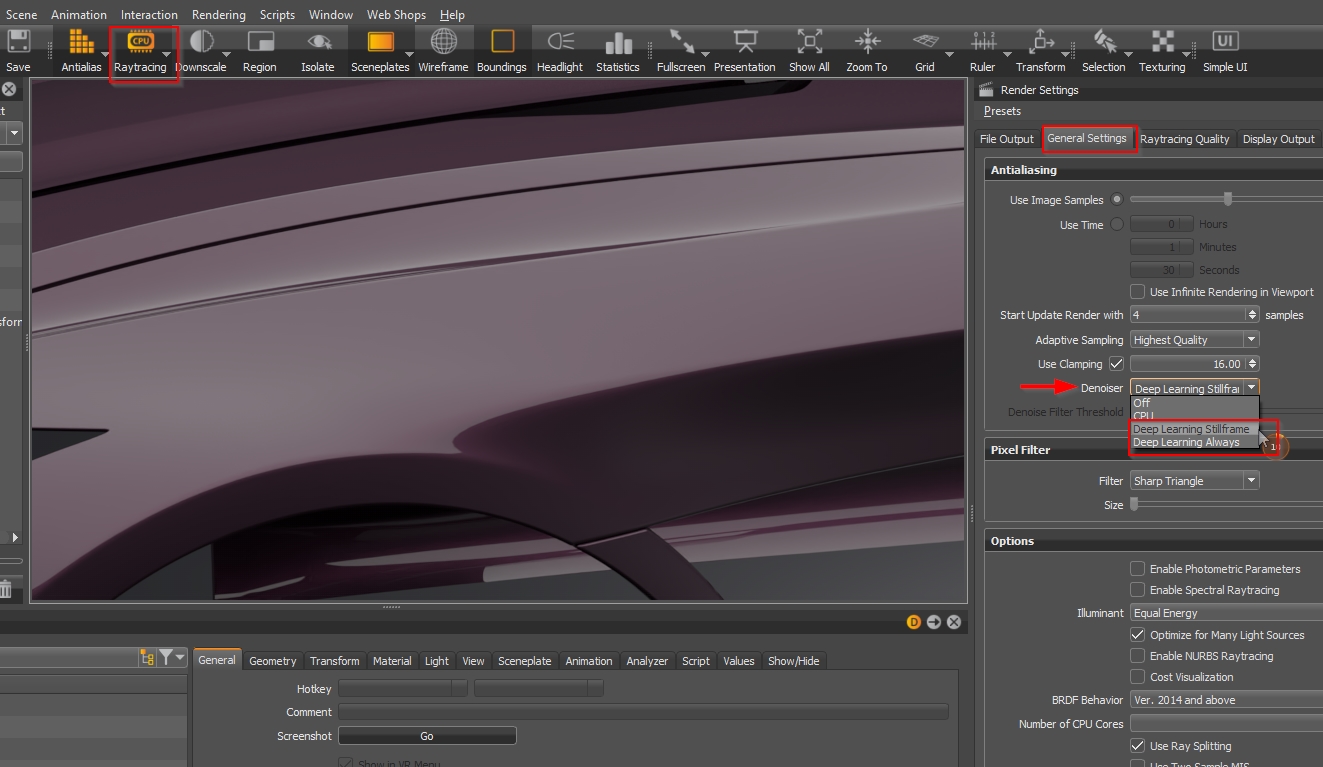Screen dimensions: 1323x767
Task: Open the Adaptive Sampling dropdown
Action: (1194, 340)
